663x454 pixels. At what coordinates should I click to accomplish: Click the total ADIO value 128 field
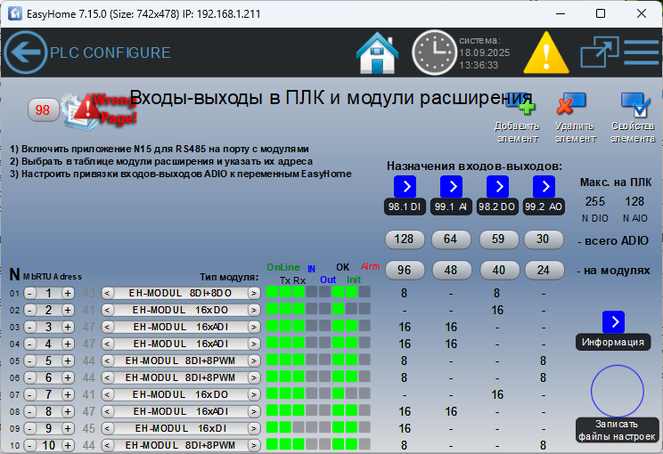point(405,239)
